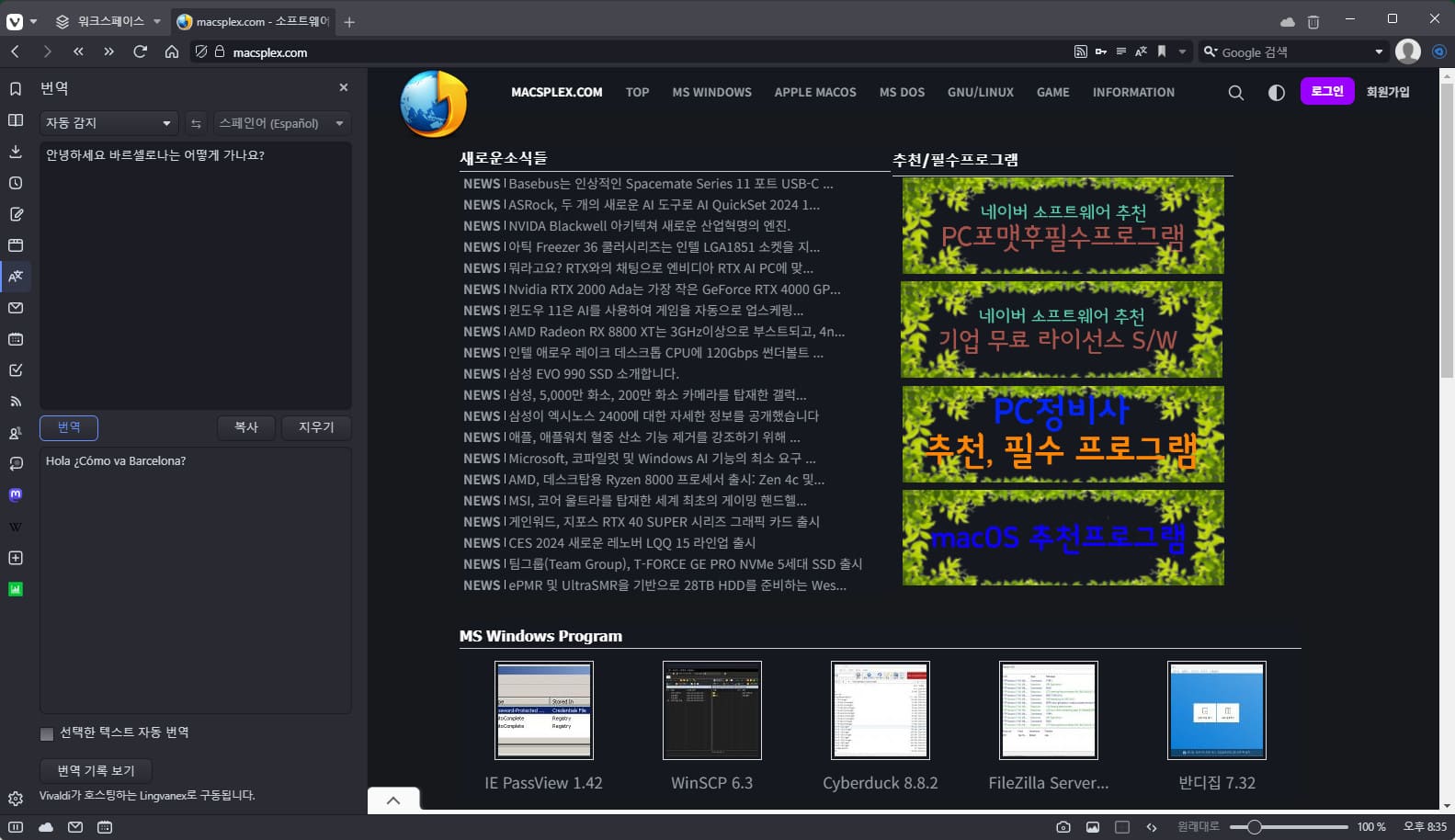Click the 복사 copy button
The width and height of the screenshot is (1455, 840).
click(246, 427)
